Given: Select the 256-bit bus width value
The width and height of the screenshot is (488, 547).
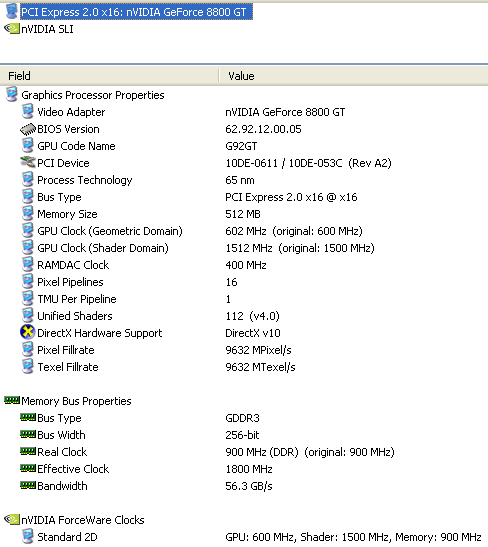Looking at the screenshot, I should tap(242, 435).
